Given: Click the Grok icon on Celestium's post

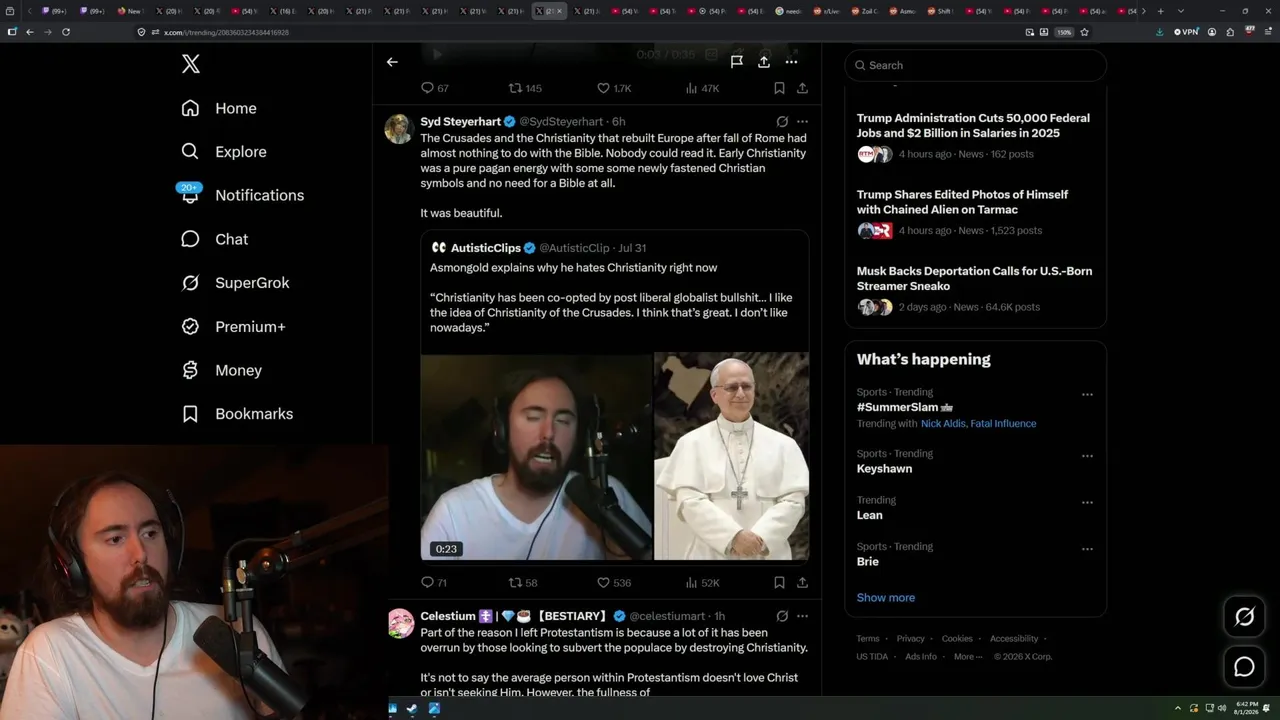Looking at the screenshot, I should point(782,616).
